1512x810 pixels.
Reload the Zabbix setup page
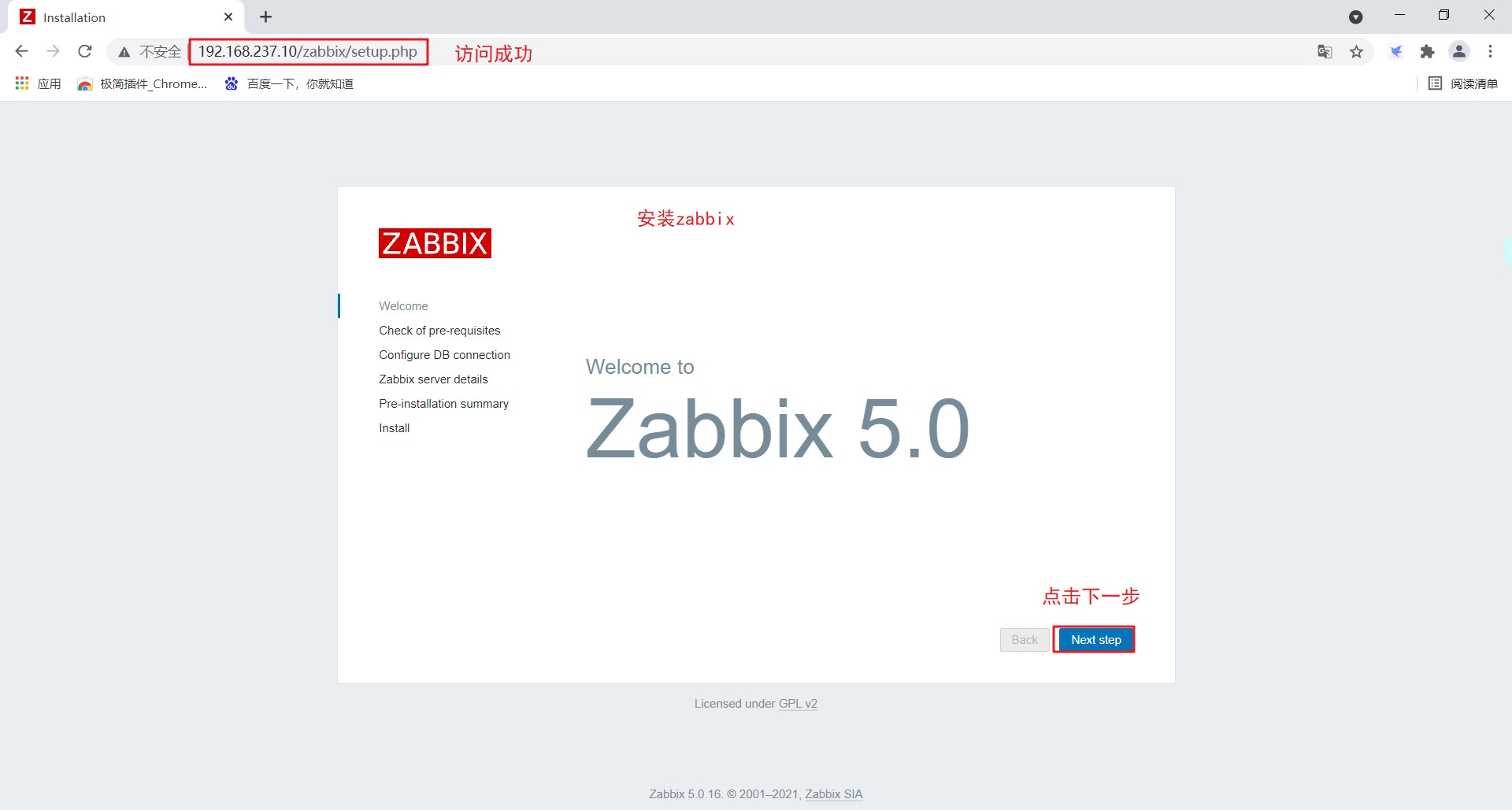85,52
